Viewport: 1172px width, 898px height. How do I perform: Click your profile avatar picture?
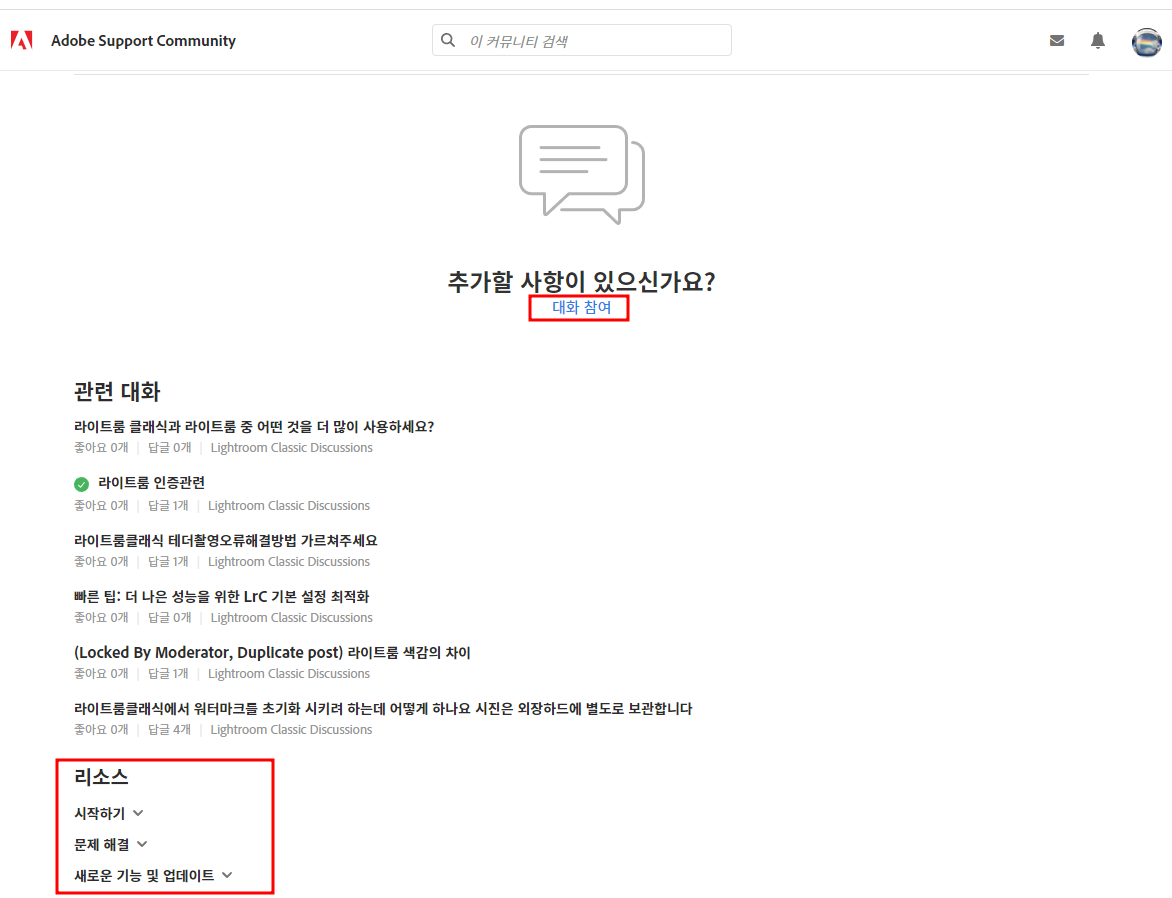[x=1146, y=41]
